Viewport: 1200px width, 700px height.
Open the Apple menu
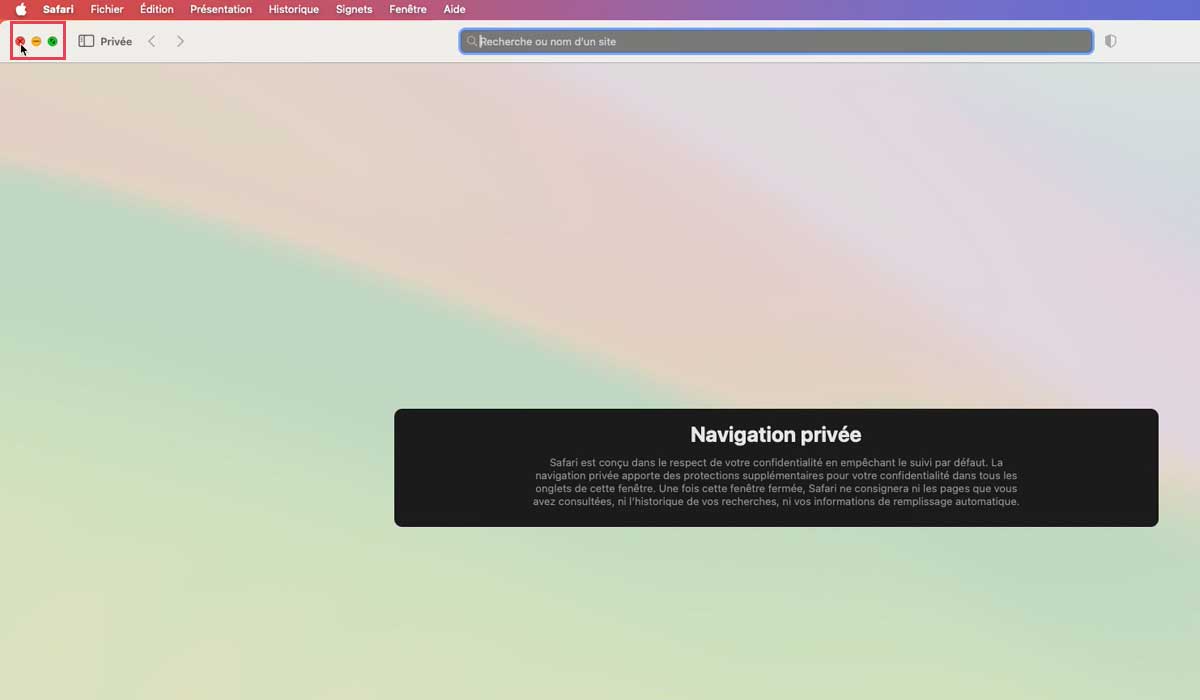coord(20,9)
